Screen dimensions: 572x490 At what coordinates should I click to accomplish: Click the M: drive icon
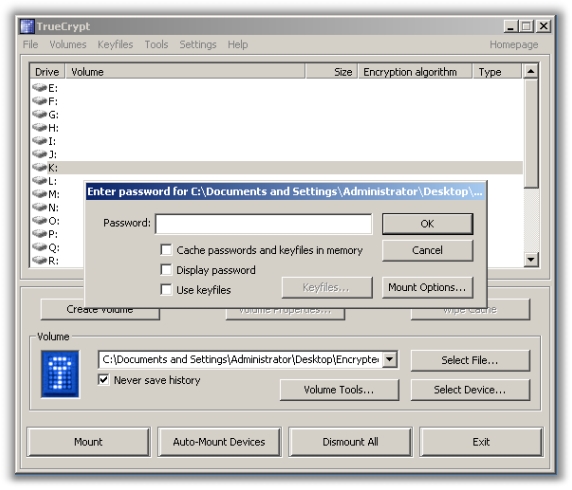(39, 194)
